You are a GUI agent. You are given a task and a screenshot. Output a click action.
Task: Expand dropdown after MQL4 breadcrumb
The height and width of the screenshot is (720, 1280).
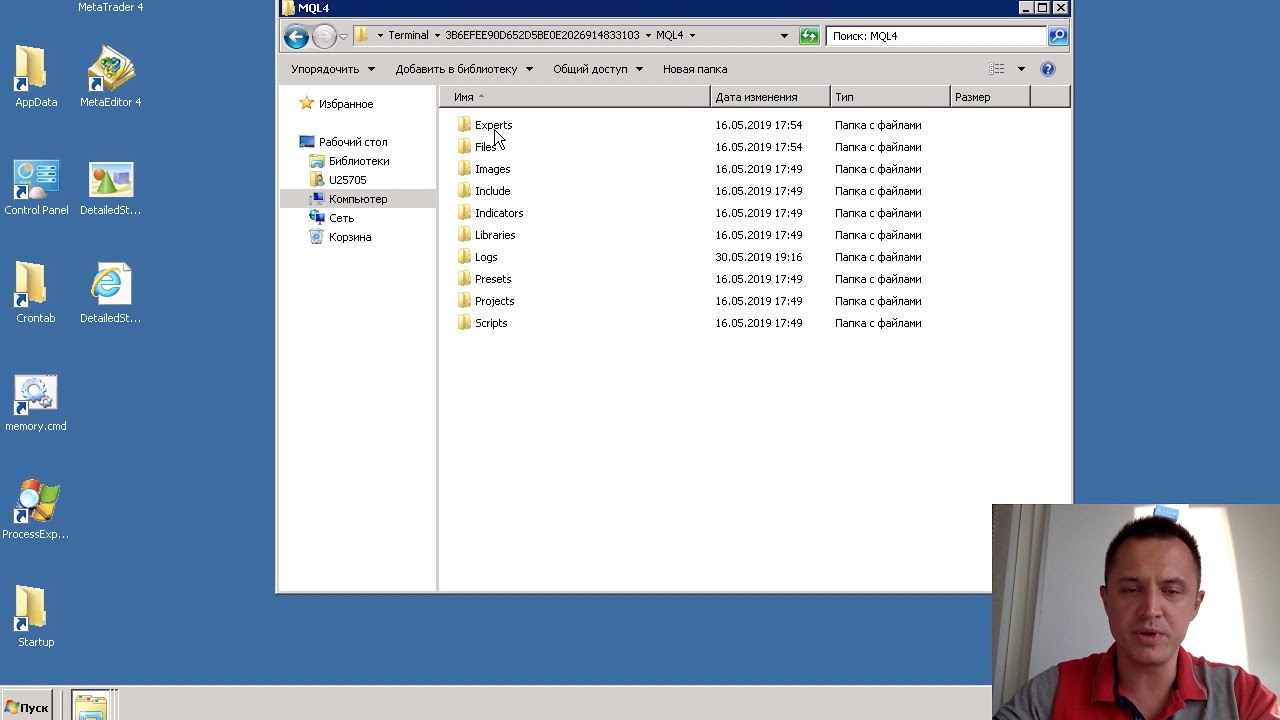(x=692, y=36)
